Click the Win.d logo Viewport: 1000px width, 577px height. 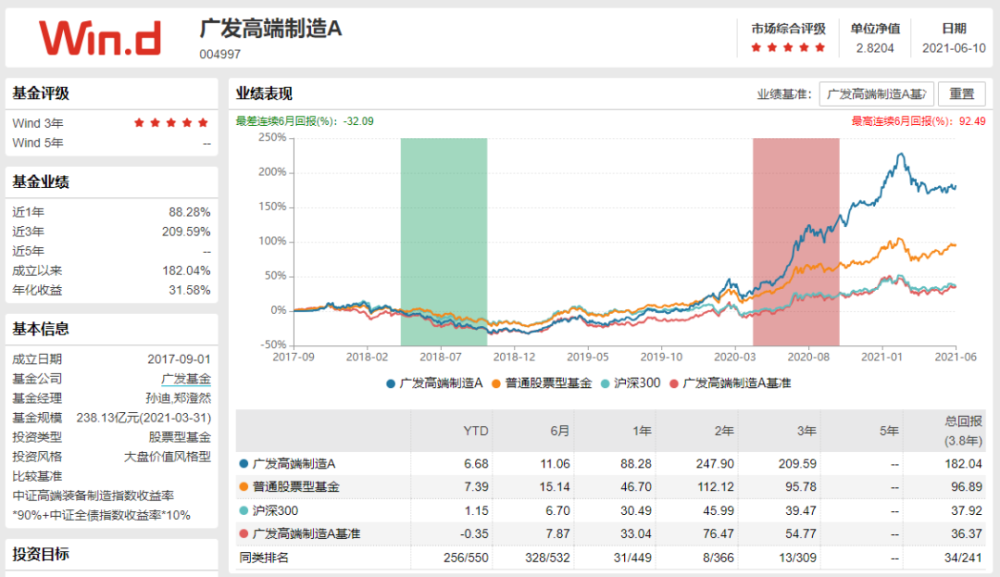(x=99, y=38)
